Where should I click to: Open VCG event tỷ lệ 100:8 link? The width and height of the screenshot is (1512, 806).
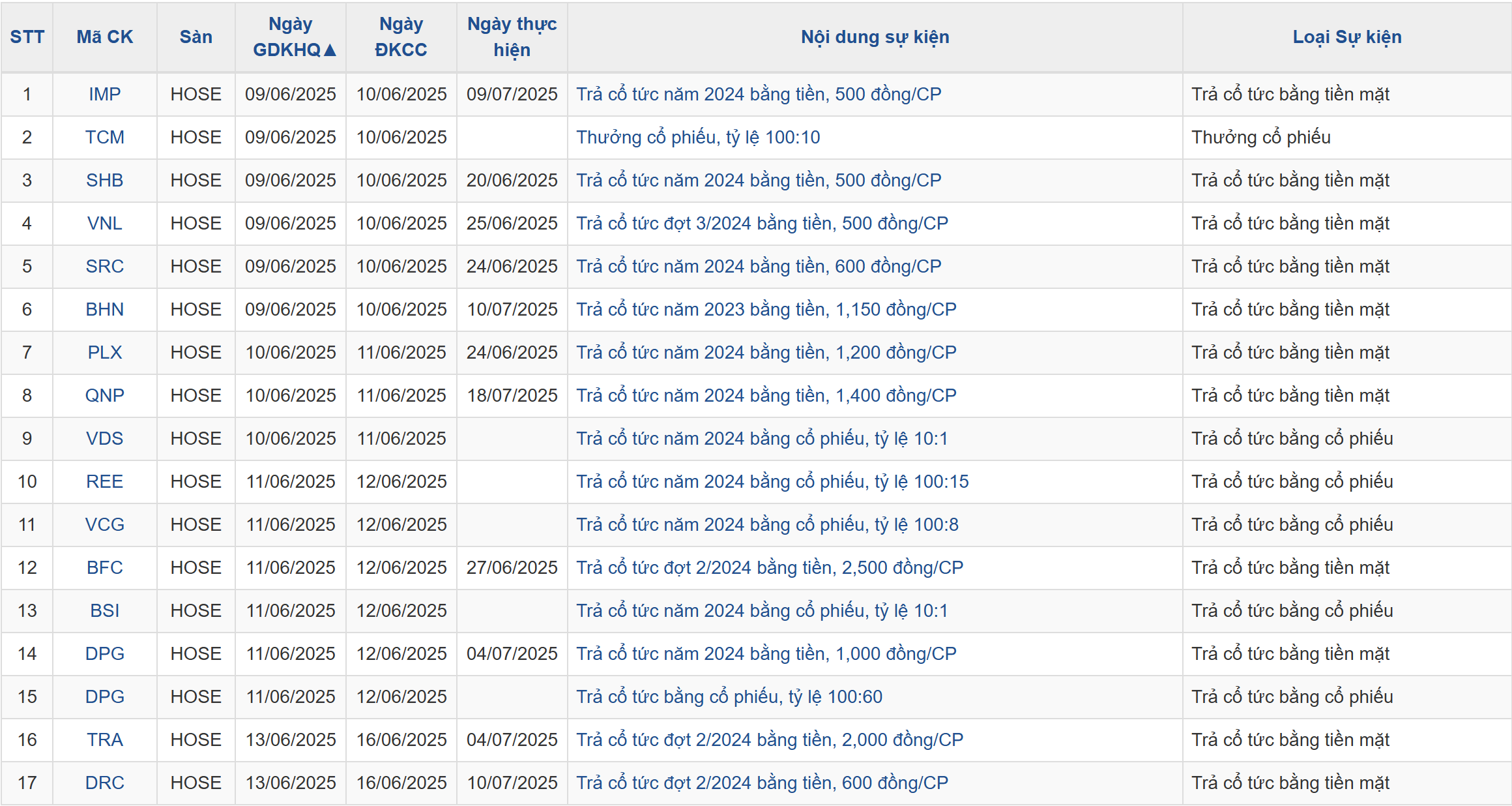[x=767, y=524]
